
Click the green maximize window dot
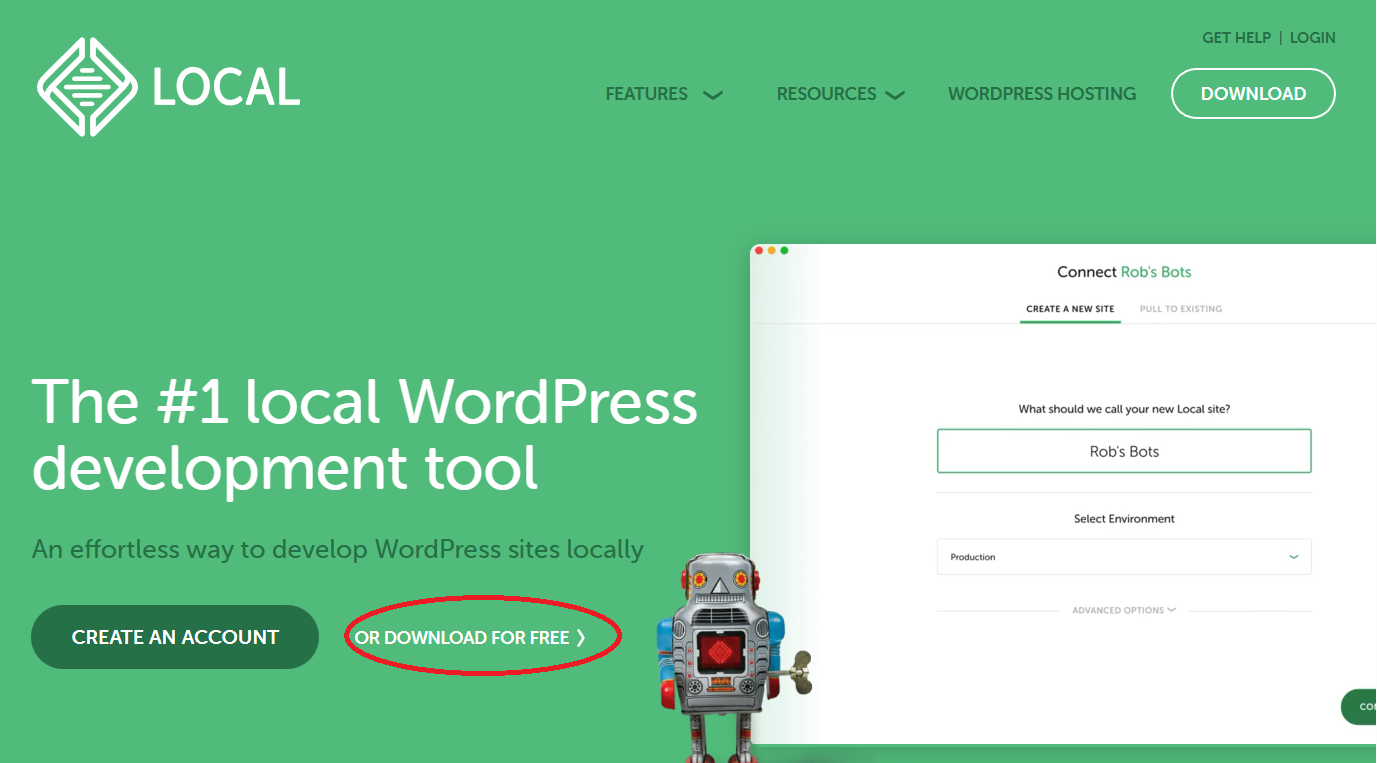784,250
